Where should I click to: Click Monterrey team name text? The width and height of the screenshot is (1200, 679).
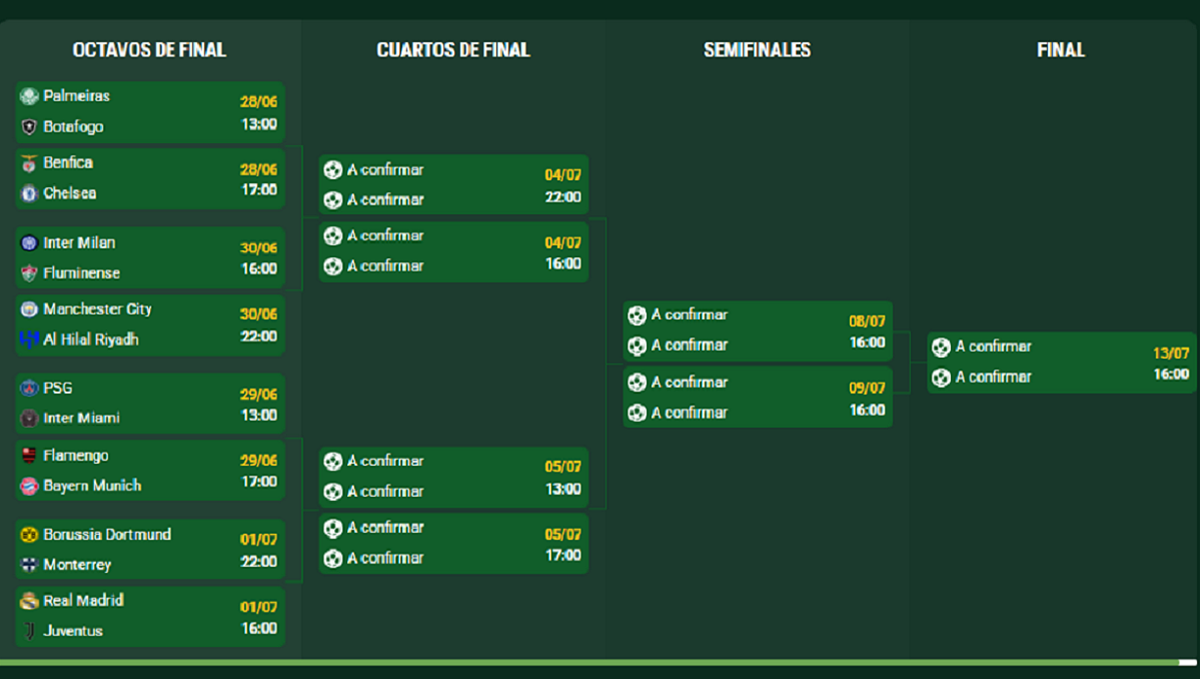(x=78, y=565)
